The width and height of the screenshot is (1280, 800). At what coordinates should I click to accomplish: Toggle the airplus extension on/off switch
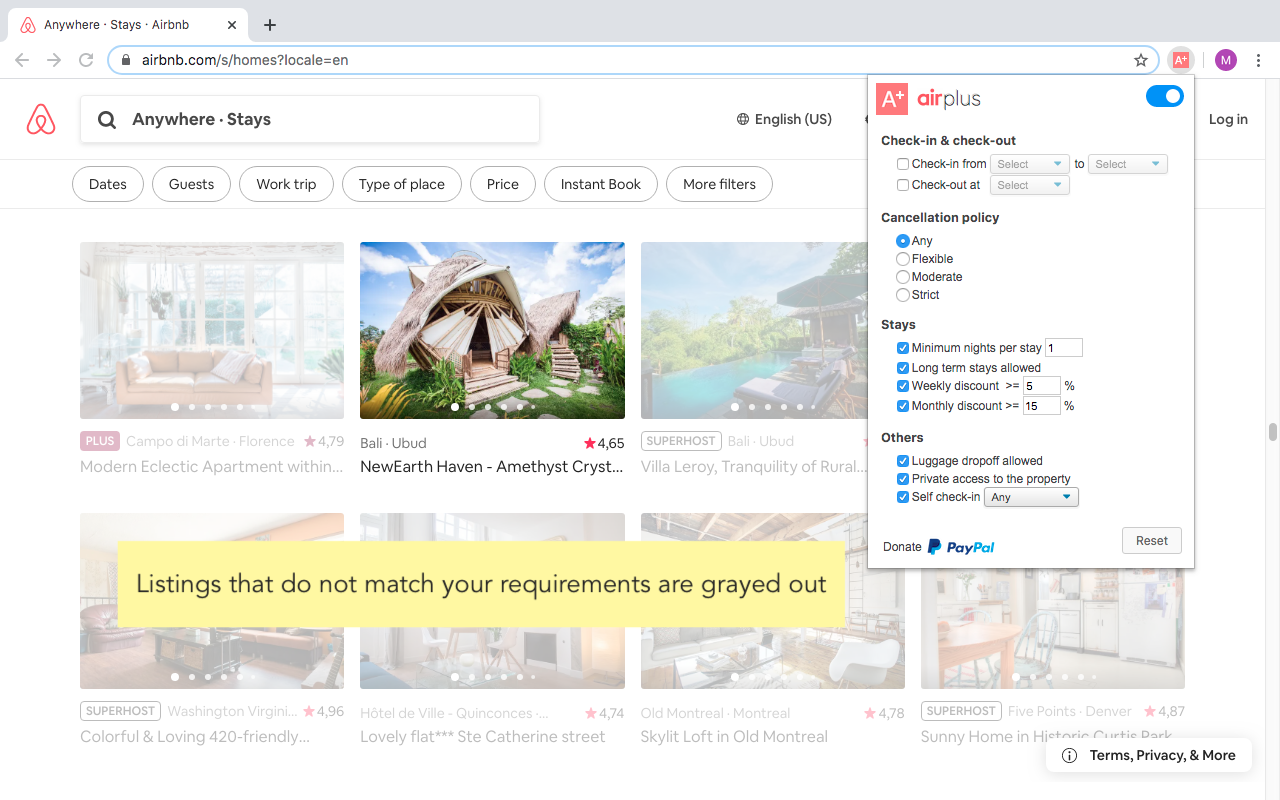click(1164, 96)
